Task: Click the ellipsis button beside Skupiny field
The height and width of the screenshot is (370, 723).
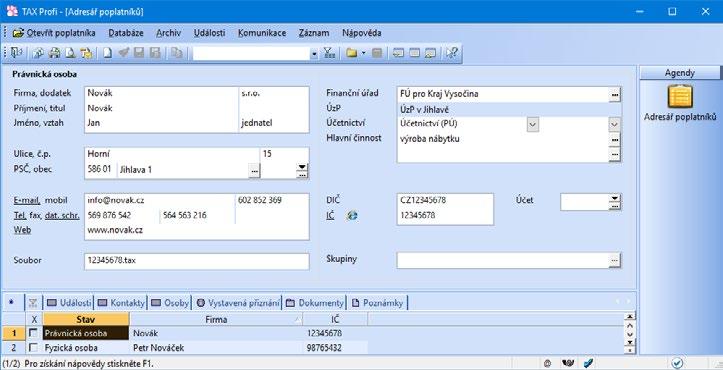Action: pyautogui.click(x=615, y=261)
